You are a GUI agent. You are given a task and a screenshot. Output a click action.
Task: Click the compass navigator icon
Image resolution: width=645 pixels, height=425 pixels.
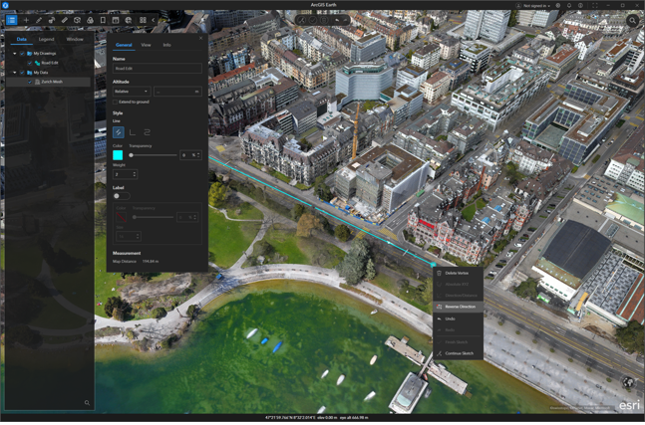pos(627,382)
